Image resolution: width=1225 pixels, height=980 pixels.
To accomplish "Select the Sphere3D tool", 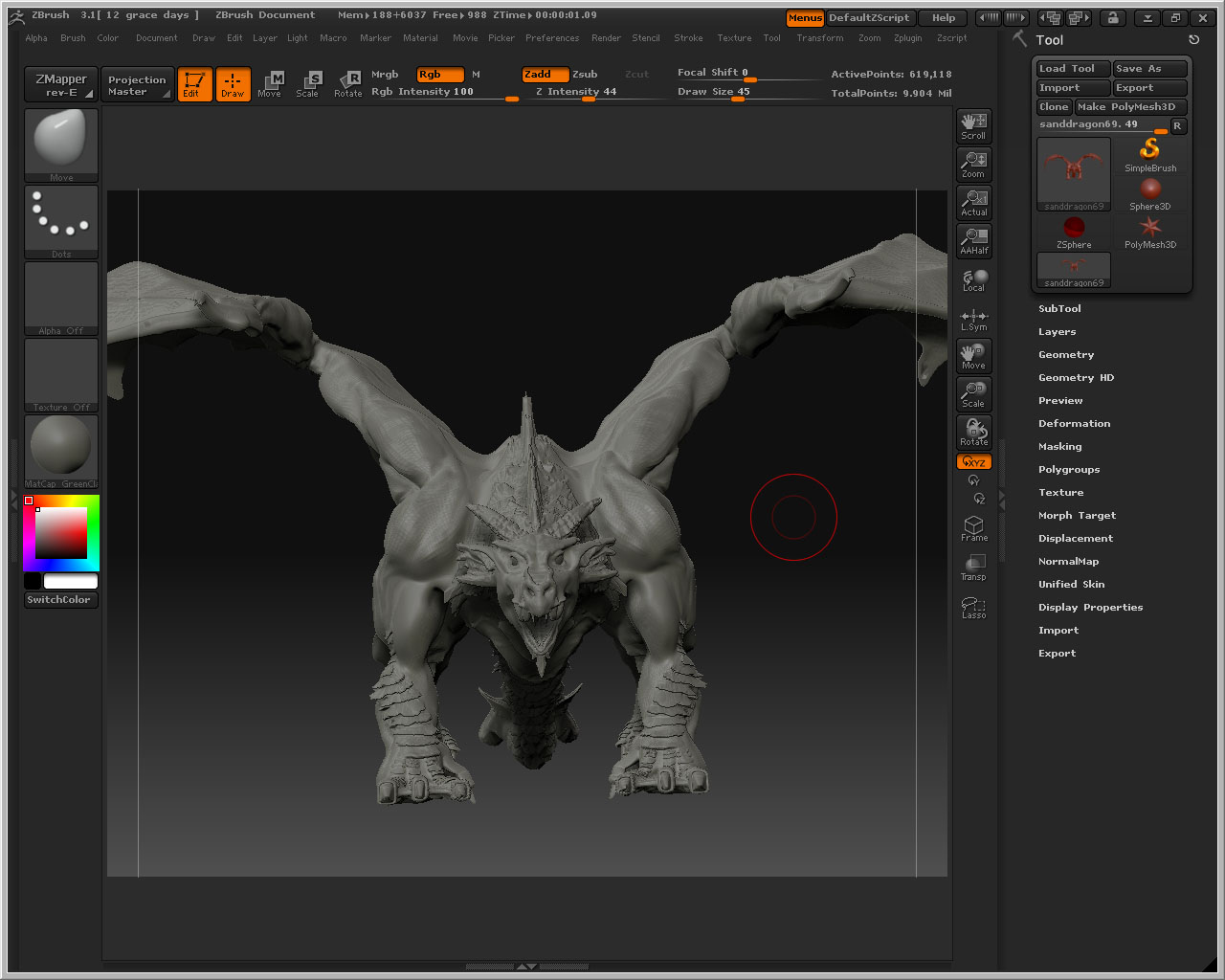I will [x=1150, y=193].
